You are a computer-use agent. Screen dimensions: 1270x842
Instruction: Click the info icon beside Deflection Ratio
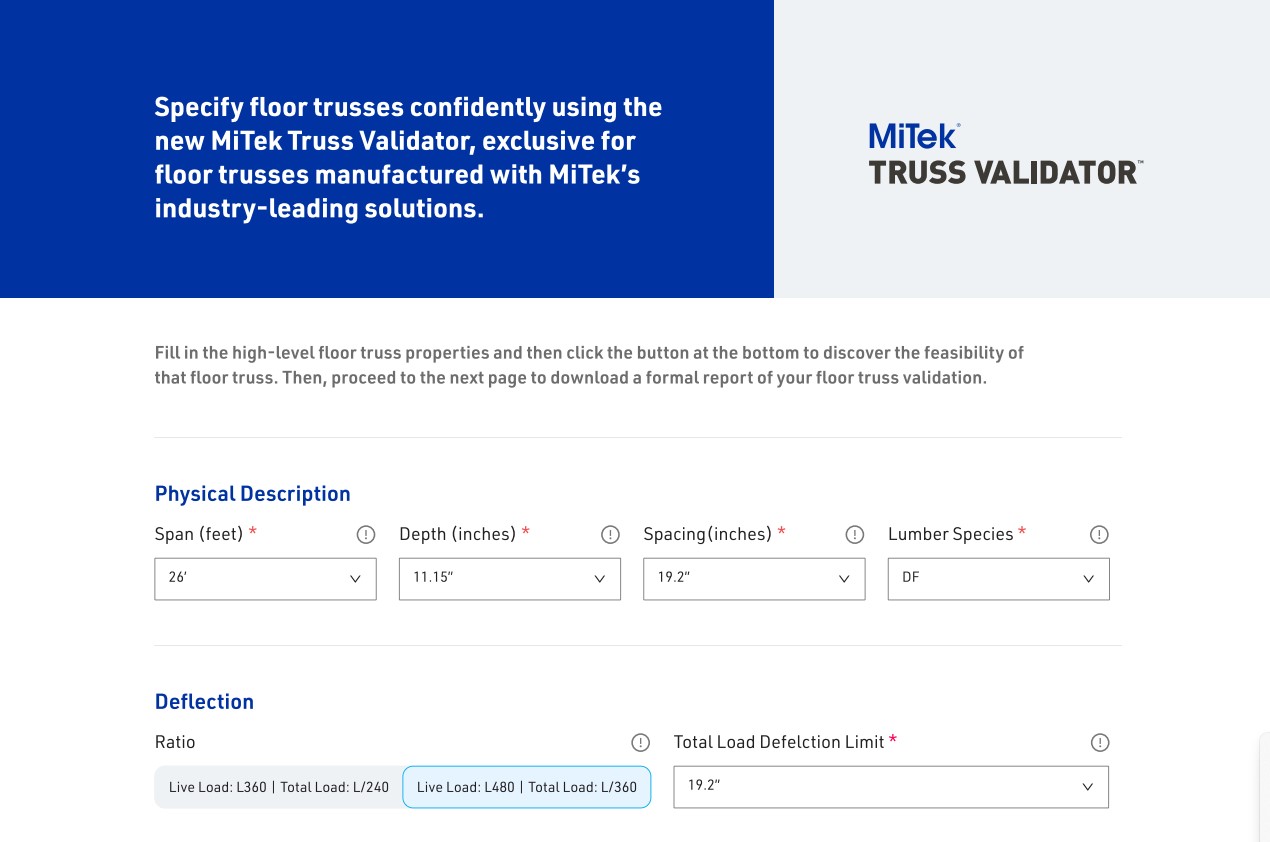641,743
